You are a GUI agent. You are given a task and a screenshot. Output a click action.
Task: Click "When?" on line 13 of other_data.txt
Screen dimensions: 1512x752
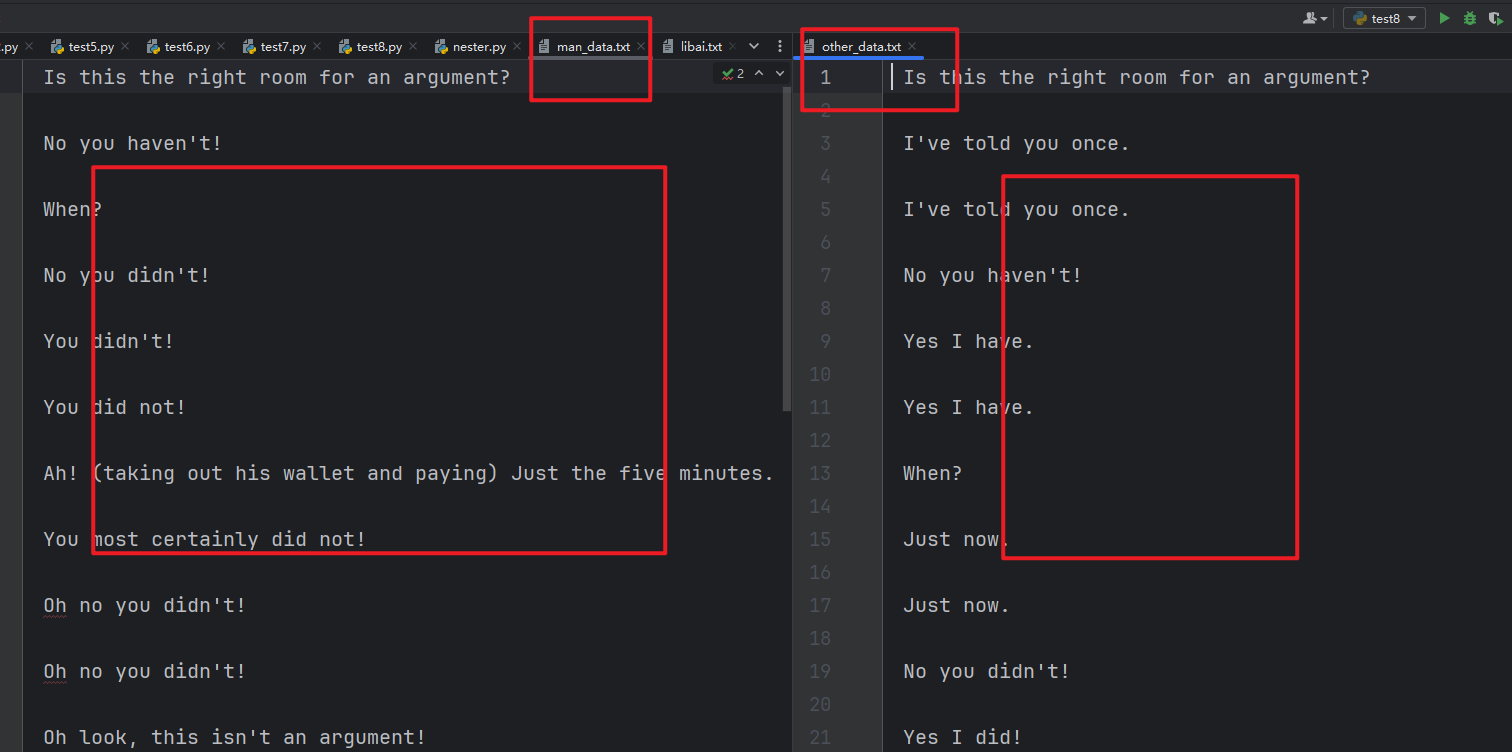(933, 473)
